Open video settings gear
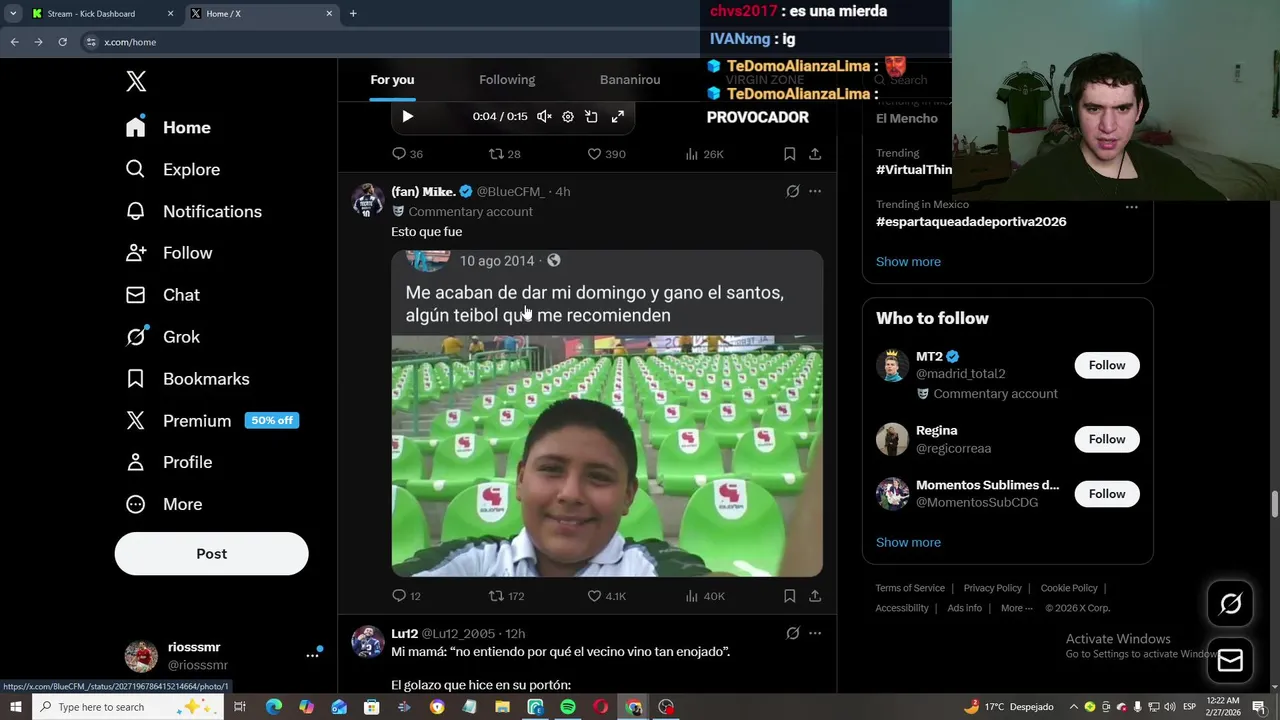The image size is (1280, 720). coord(568,116)
